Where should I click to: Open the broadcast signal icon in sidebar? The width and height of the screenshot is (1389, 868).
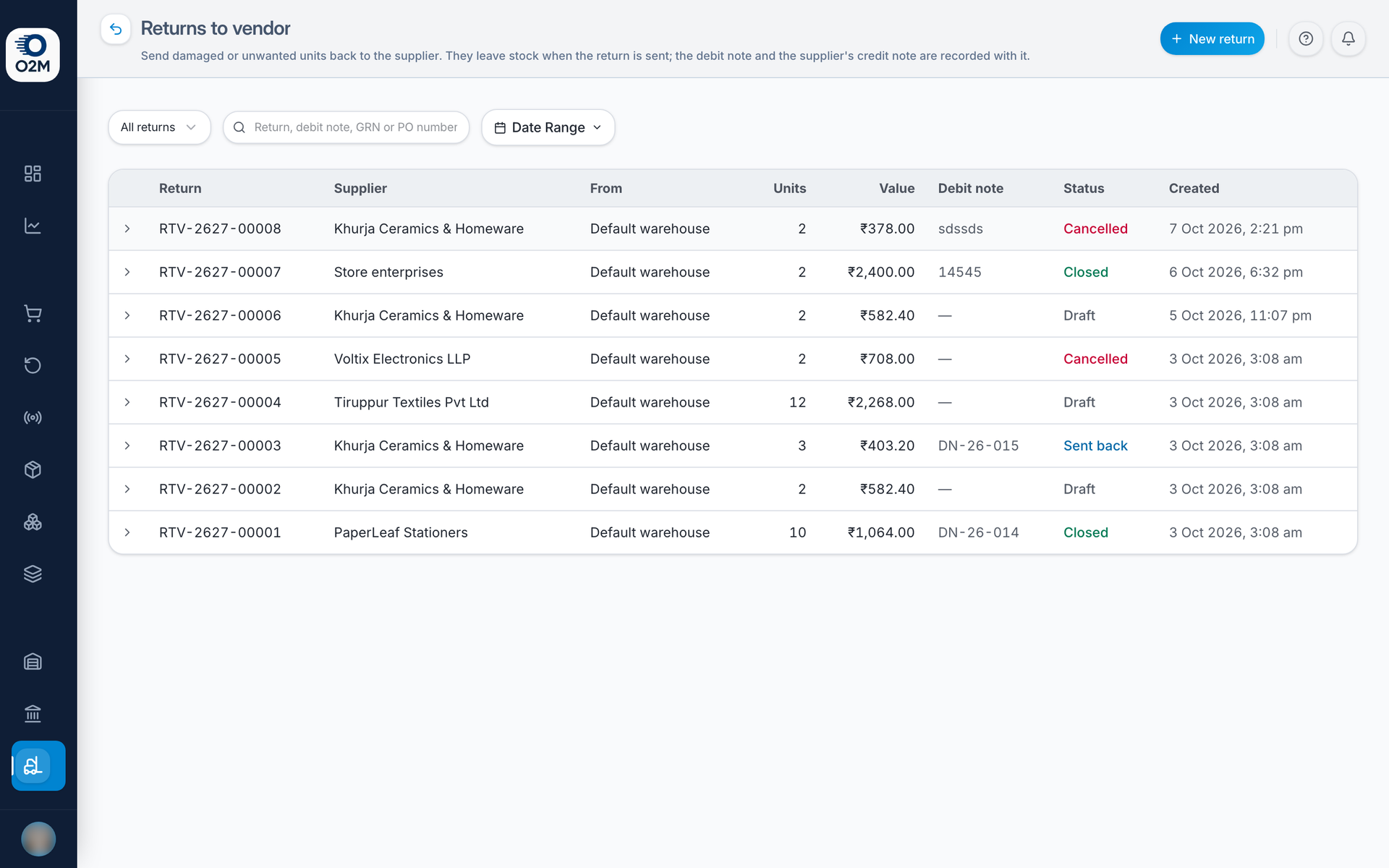(x=33, y=417)
